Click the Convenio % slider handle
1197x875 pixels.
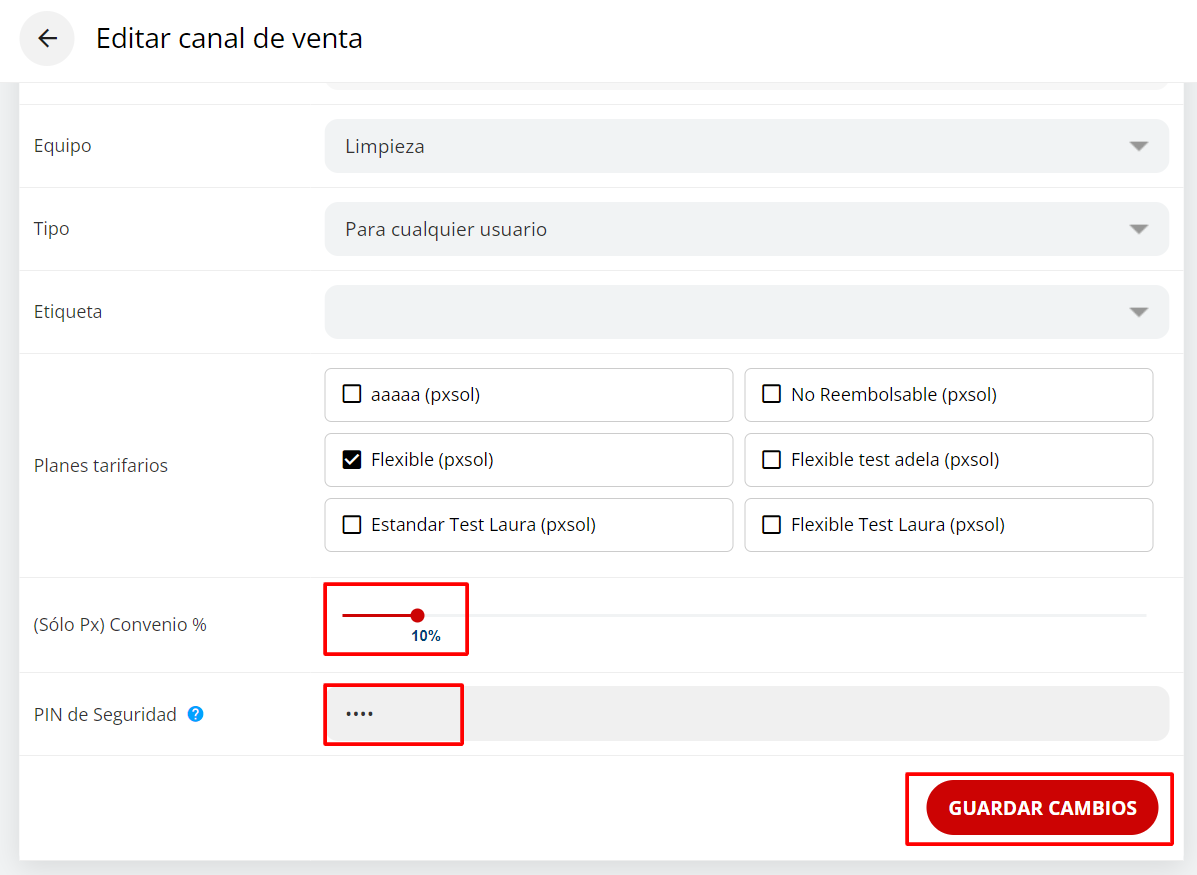pos(417,615)
